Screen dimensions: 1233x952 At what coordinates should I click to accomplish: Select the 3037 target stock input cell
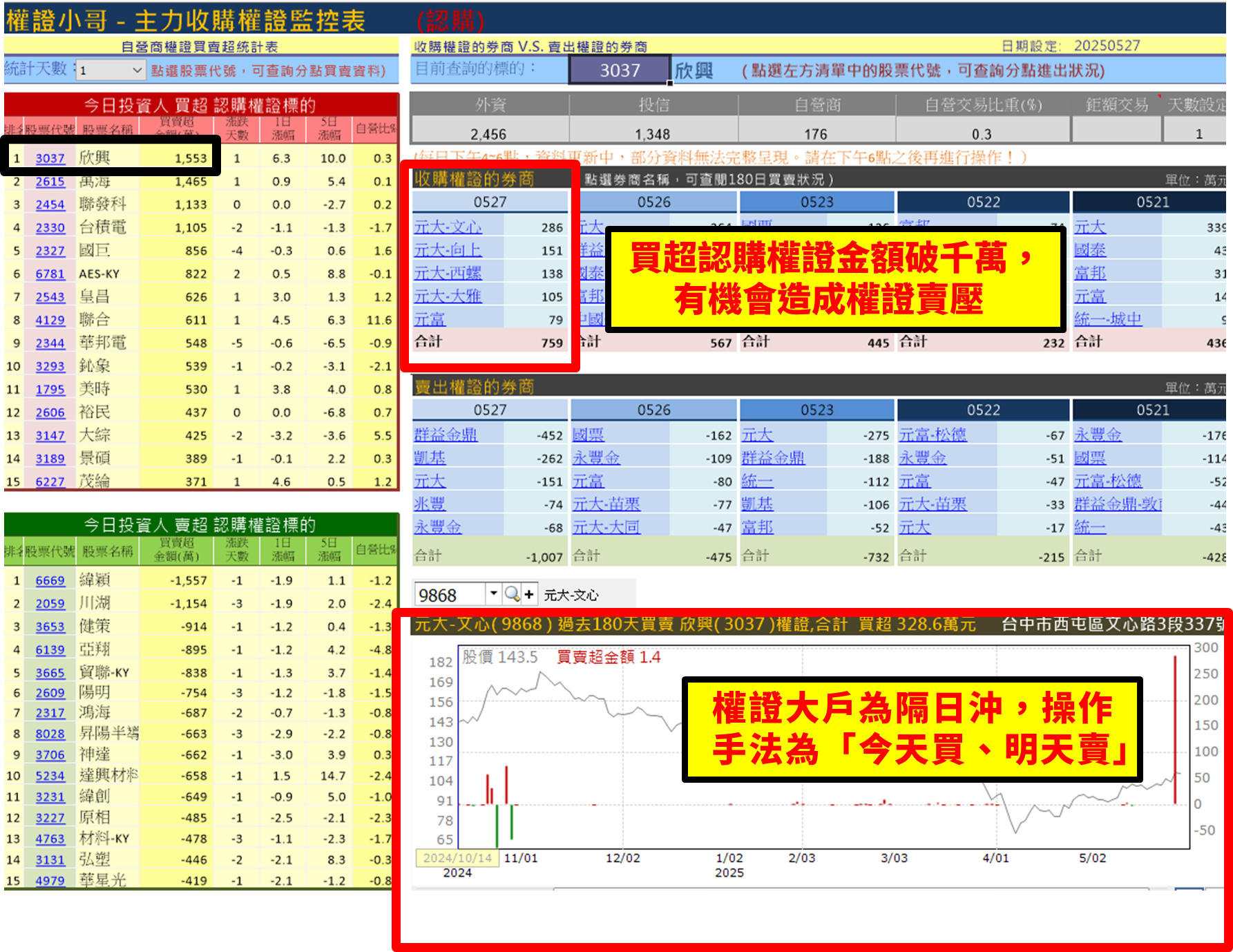(620, 70)
